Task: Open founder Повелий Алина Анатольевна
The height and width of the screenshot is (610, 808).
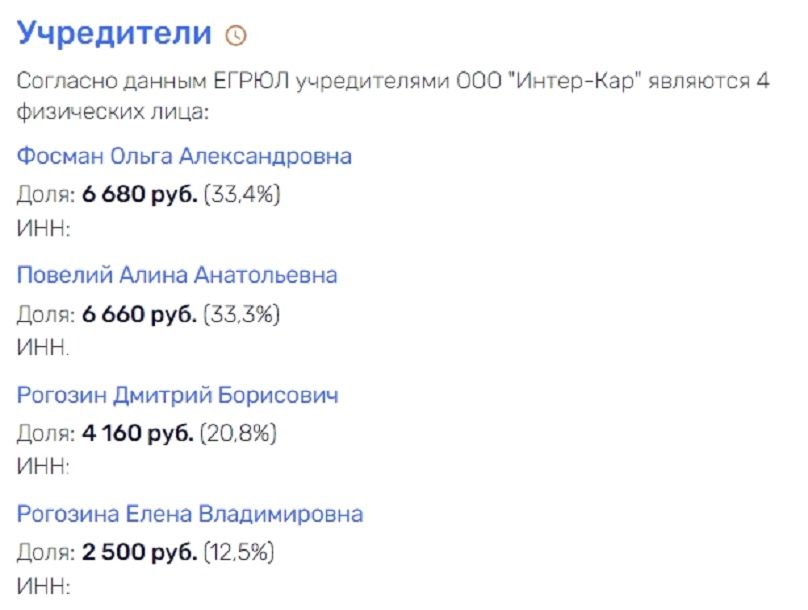Action: pos(177,275)
